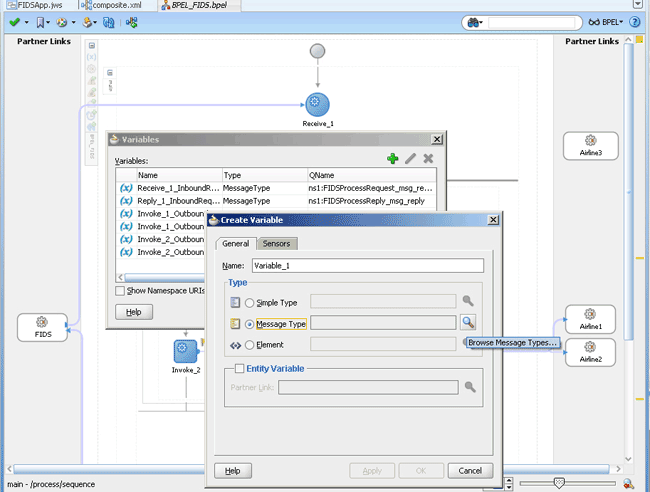Sort variables by the Name column header

[x=179, y=175]
